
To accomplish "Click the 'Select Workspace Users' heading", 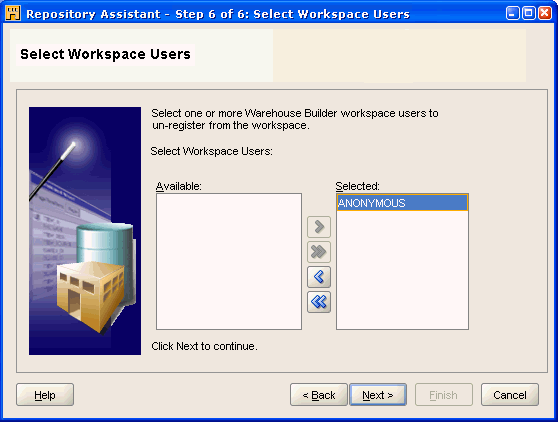I will 105,54.
